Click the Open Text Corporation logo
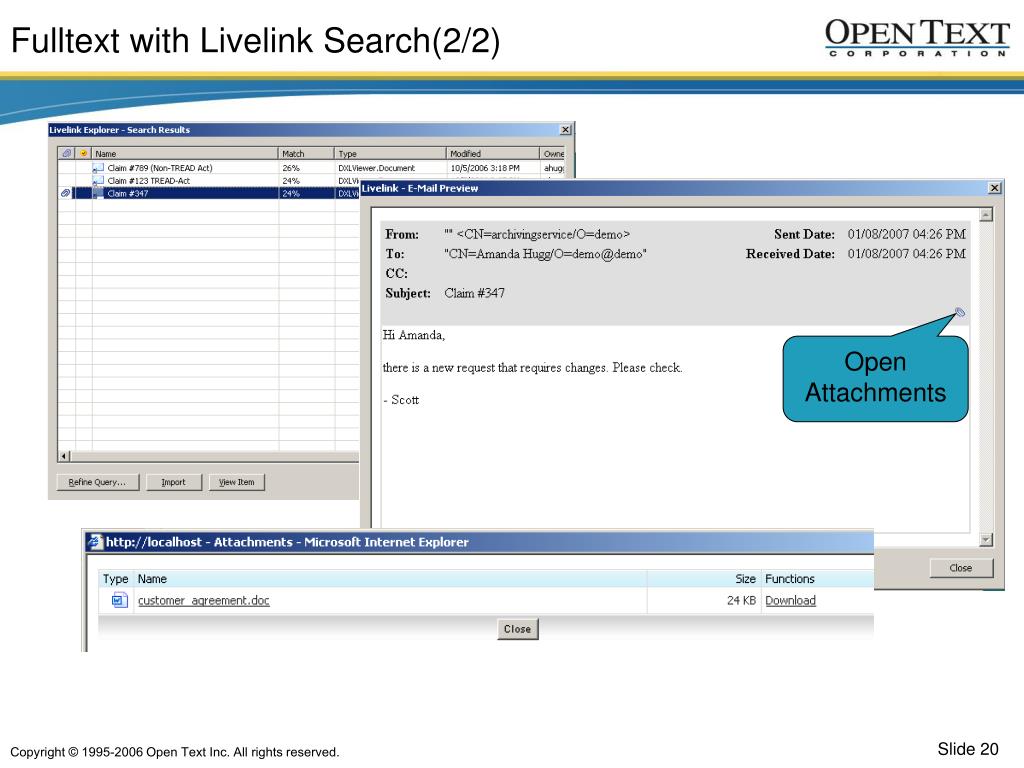 tap(918, 38)
